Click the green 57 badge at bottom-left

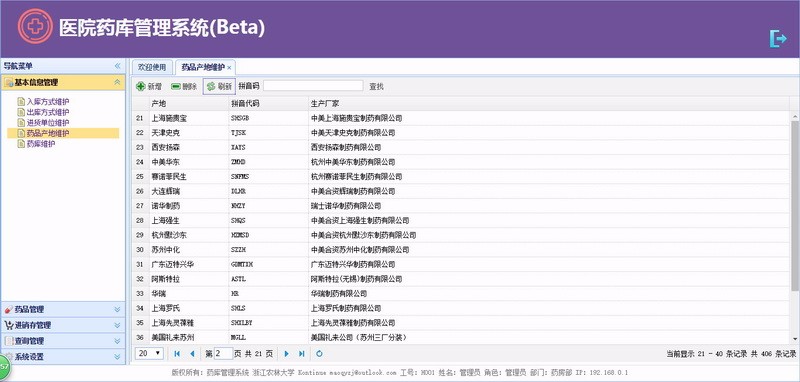(4, 367)
